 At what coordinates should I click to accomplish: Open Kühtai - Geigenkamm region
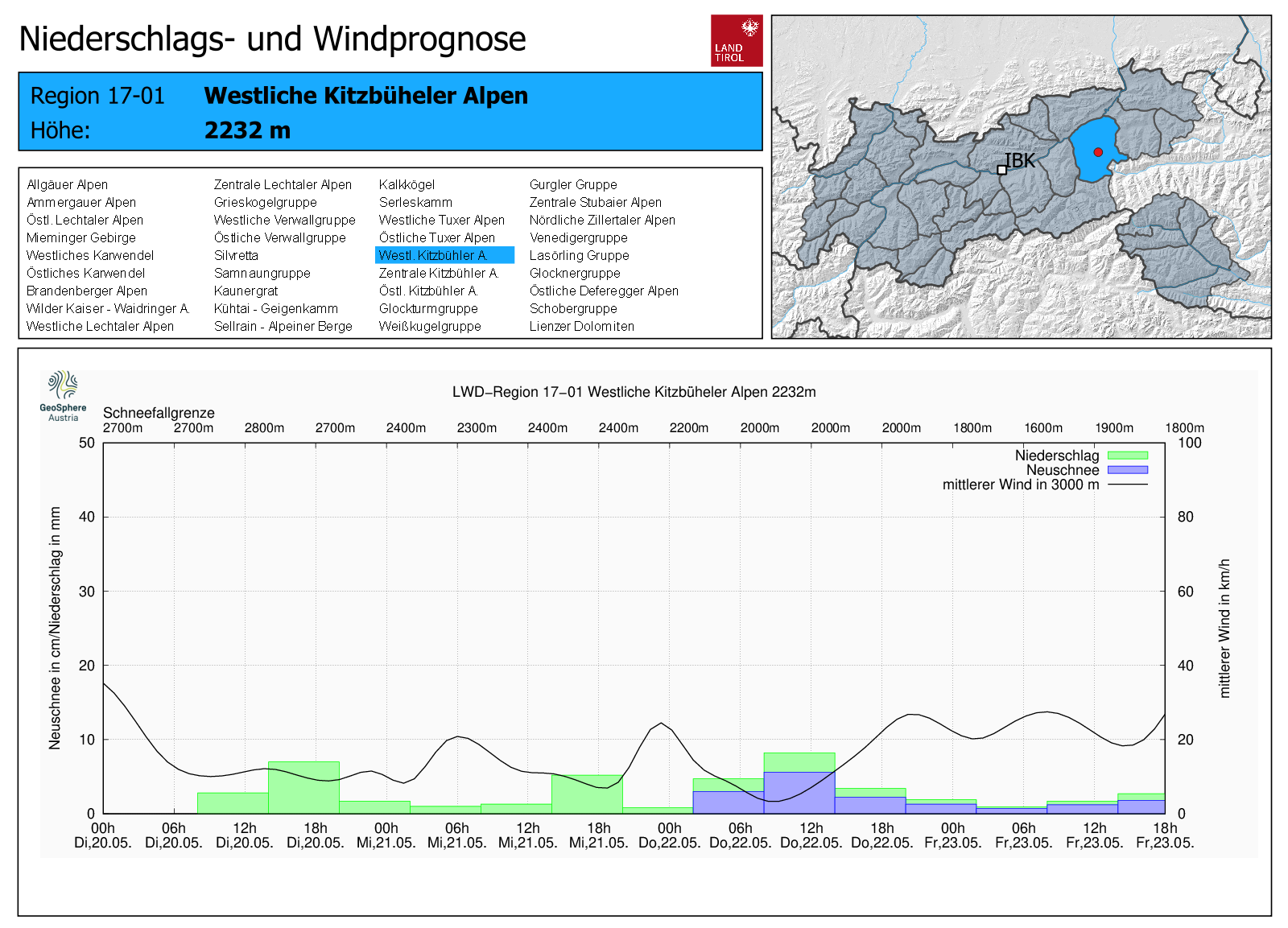275,309
